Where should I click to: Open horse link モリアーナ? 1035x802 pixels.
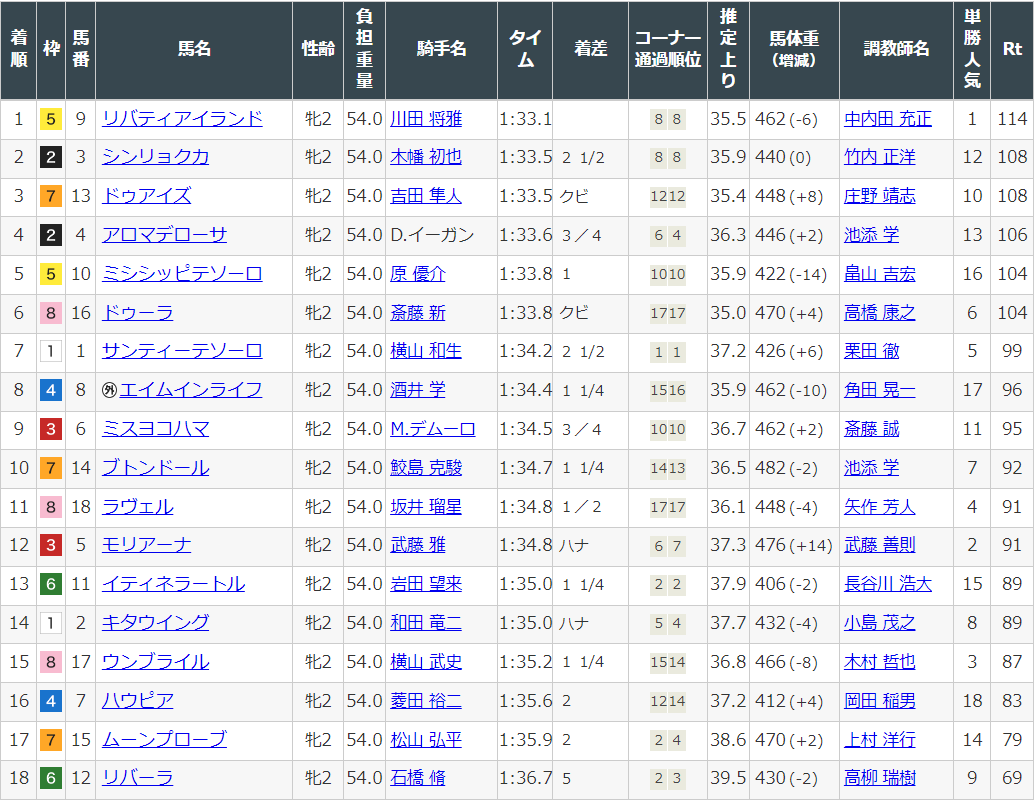pyautogui.click(x=147, y=545)
